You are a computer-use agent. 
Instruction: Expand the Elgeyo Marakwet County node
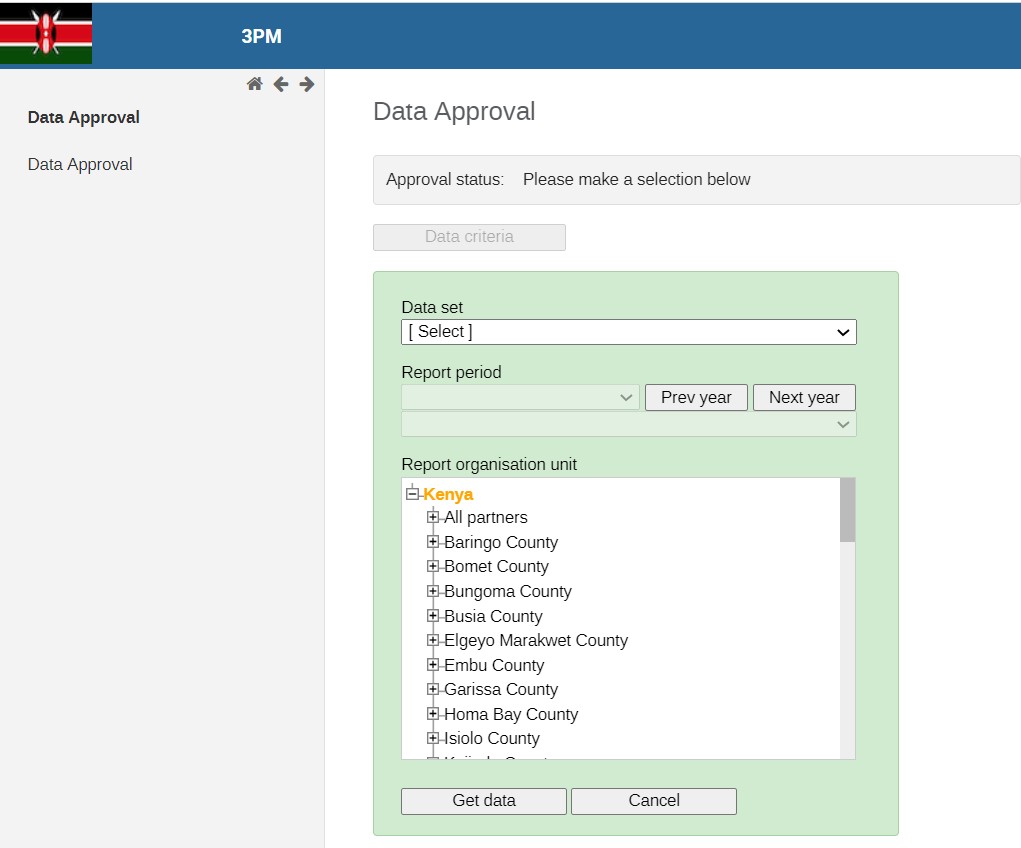pos(433,640)
